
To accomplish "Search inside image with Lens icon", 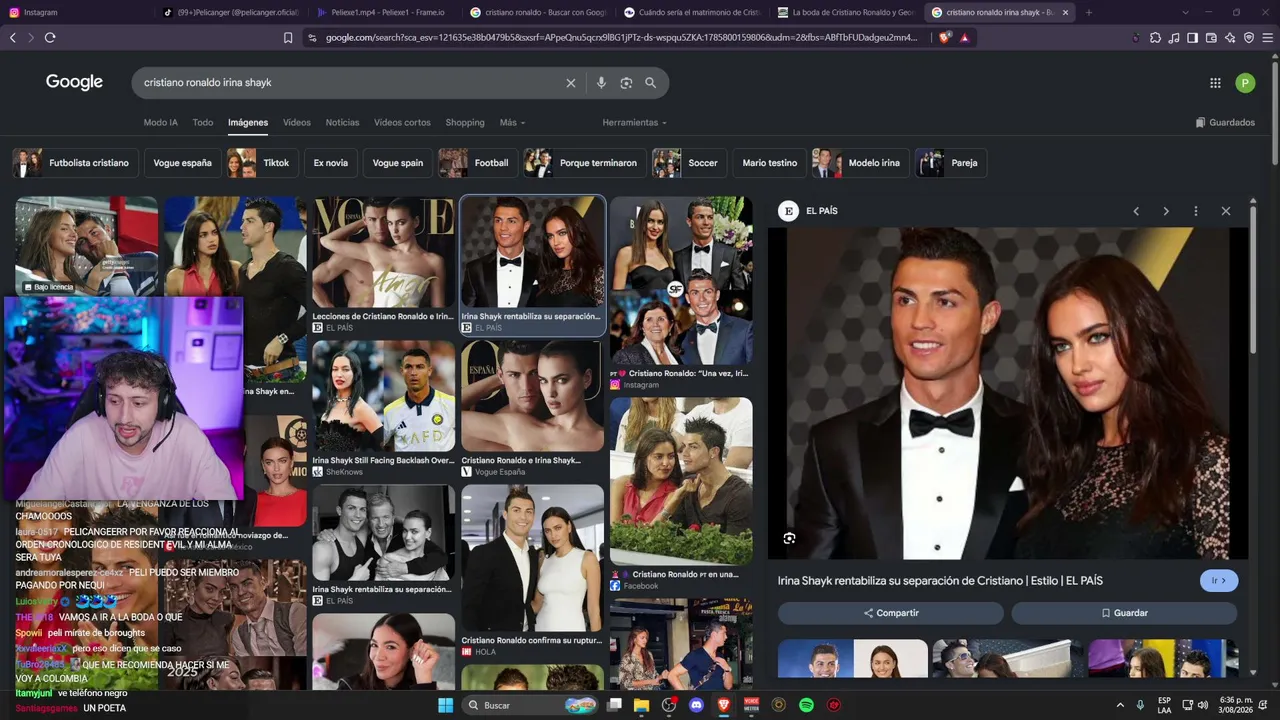I will tap(789, 538).
